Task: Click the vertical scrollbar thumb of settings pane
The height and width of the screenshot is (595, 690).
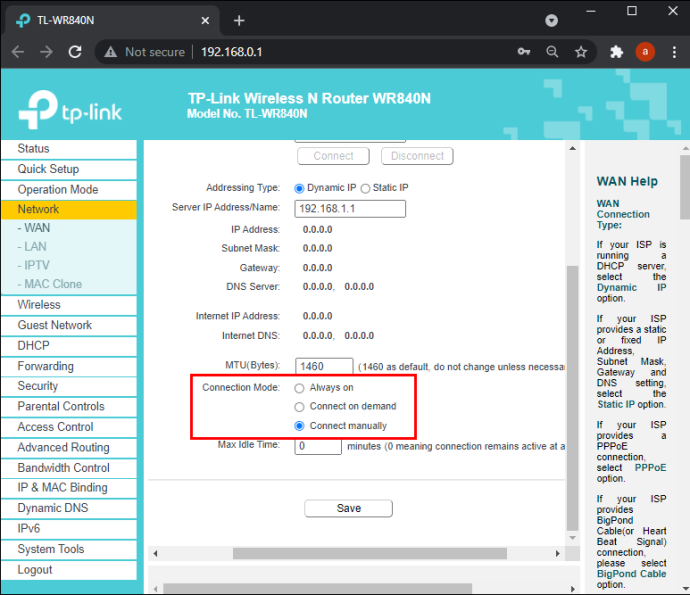Action: tap(572, 398)
